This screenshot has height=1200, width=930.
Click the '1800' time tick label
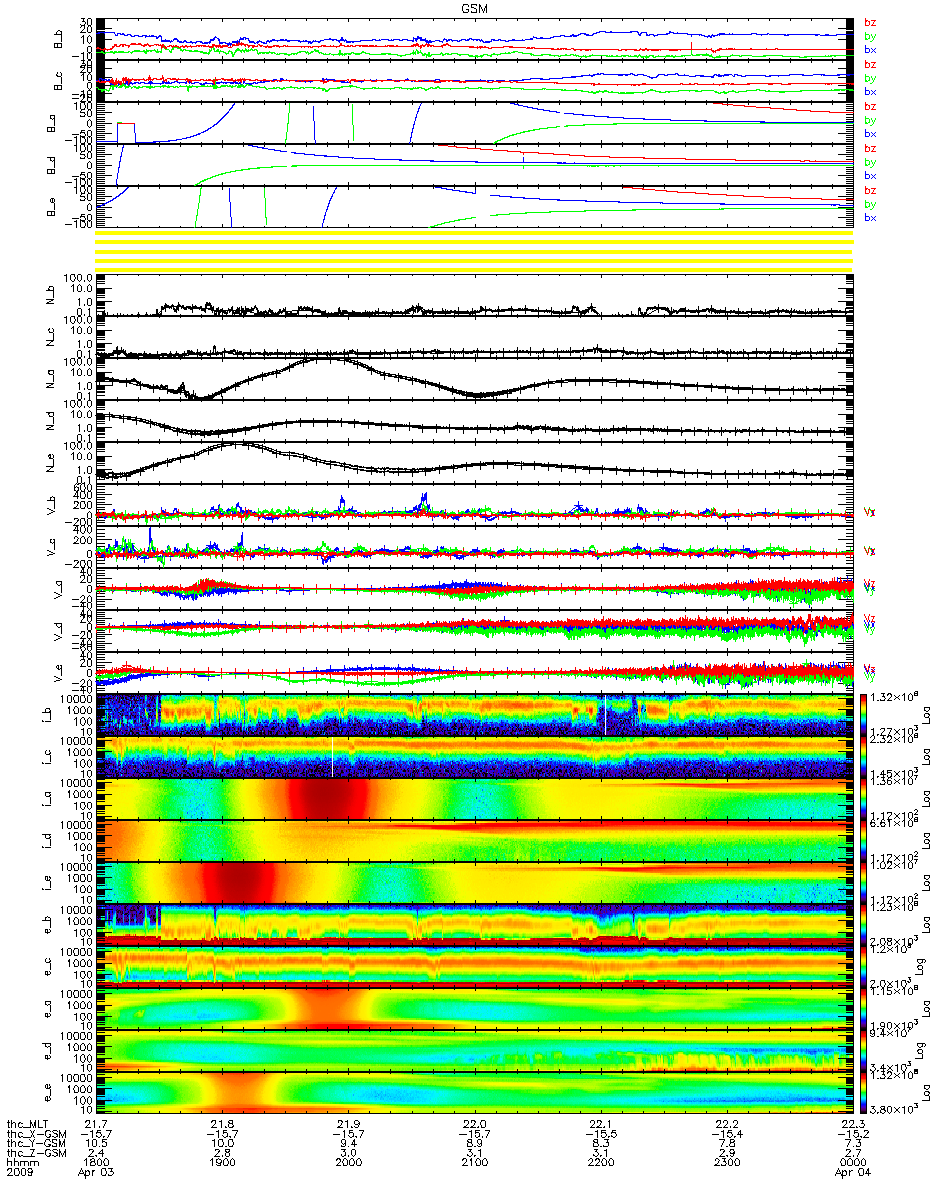click(x=98, y=1164)
